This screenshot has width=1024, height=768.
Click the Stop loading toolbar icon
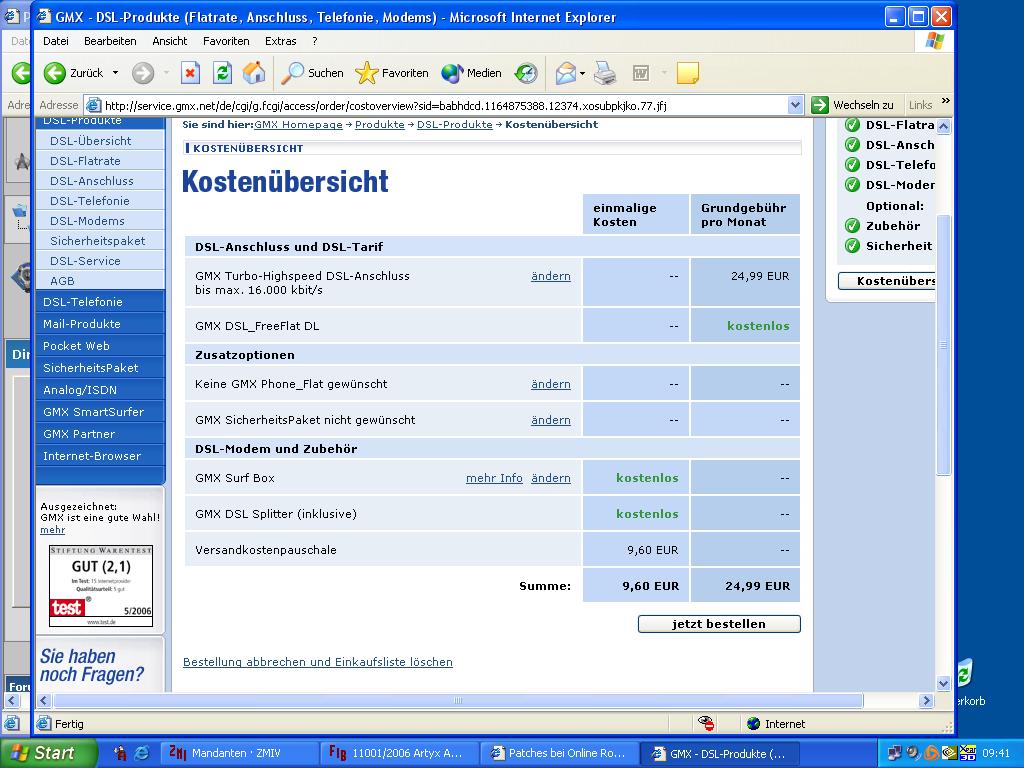pos(190,73)
